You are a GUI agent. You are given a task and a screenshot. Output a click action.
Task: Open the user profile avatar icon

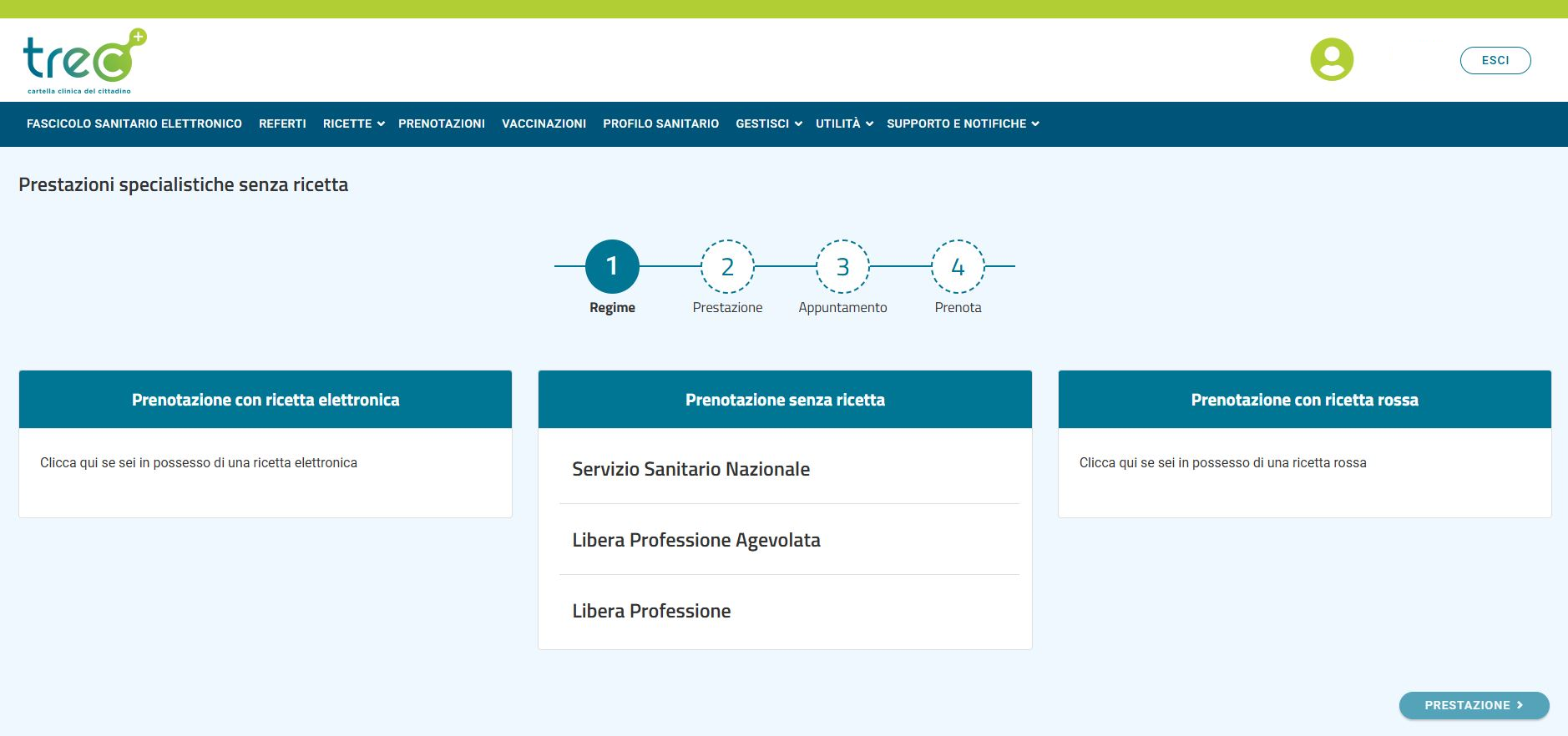tap(1332, 59)
